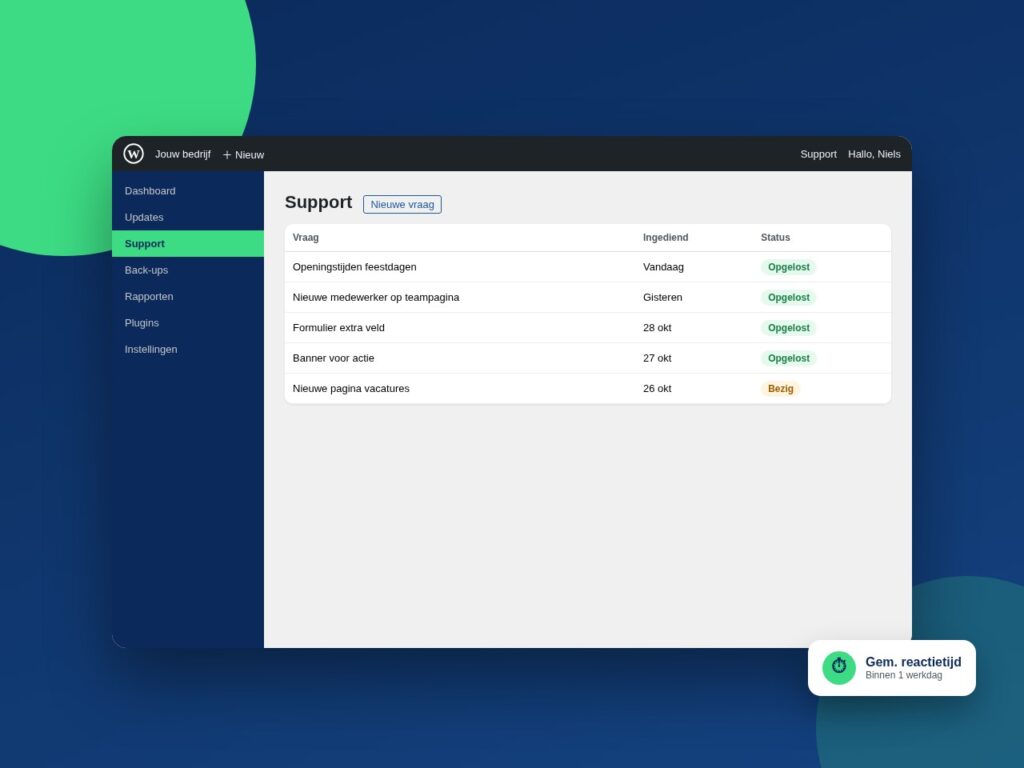Open Support in the top bar
Screen dimensions: 1024x768
tap(818, 154)
